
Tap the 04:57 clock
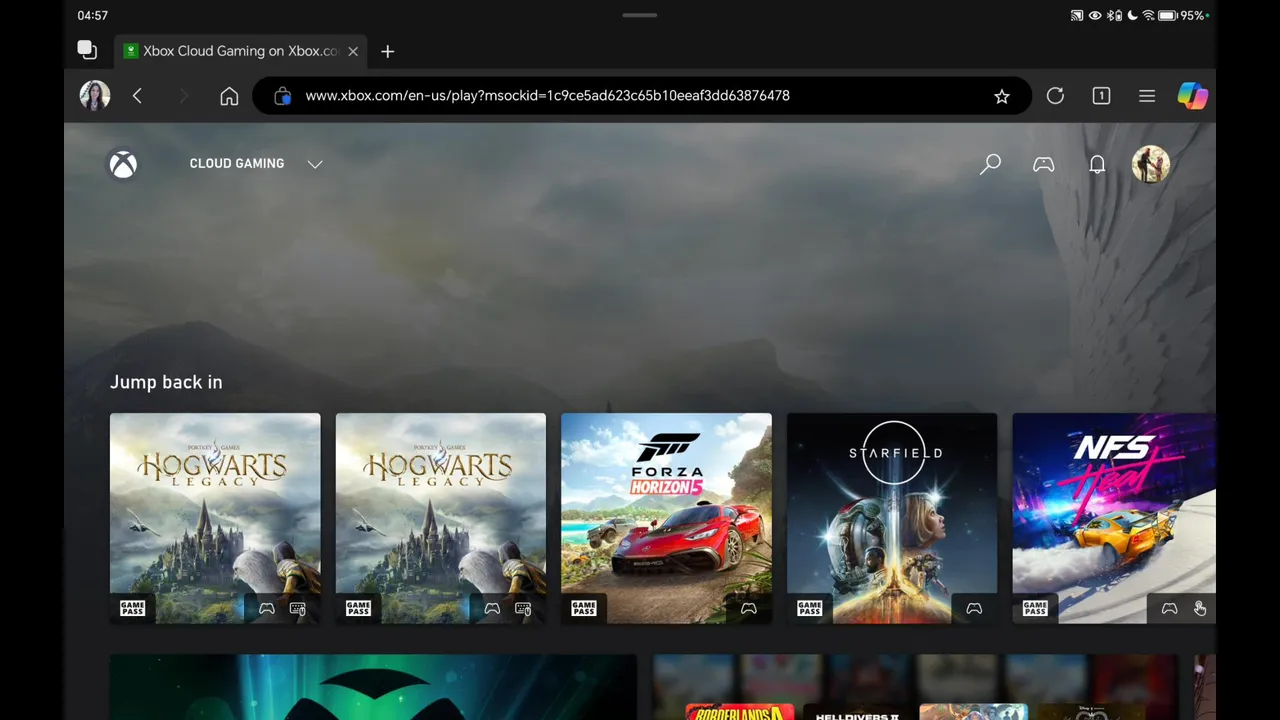pos(93,15)
